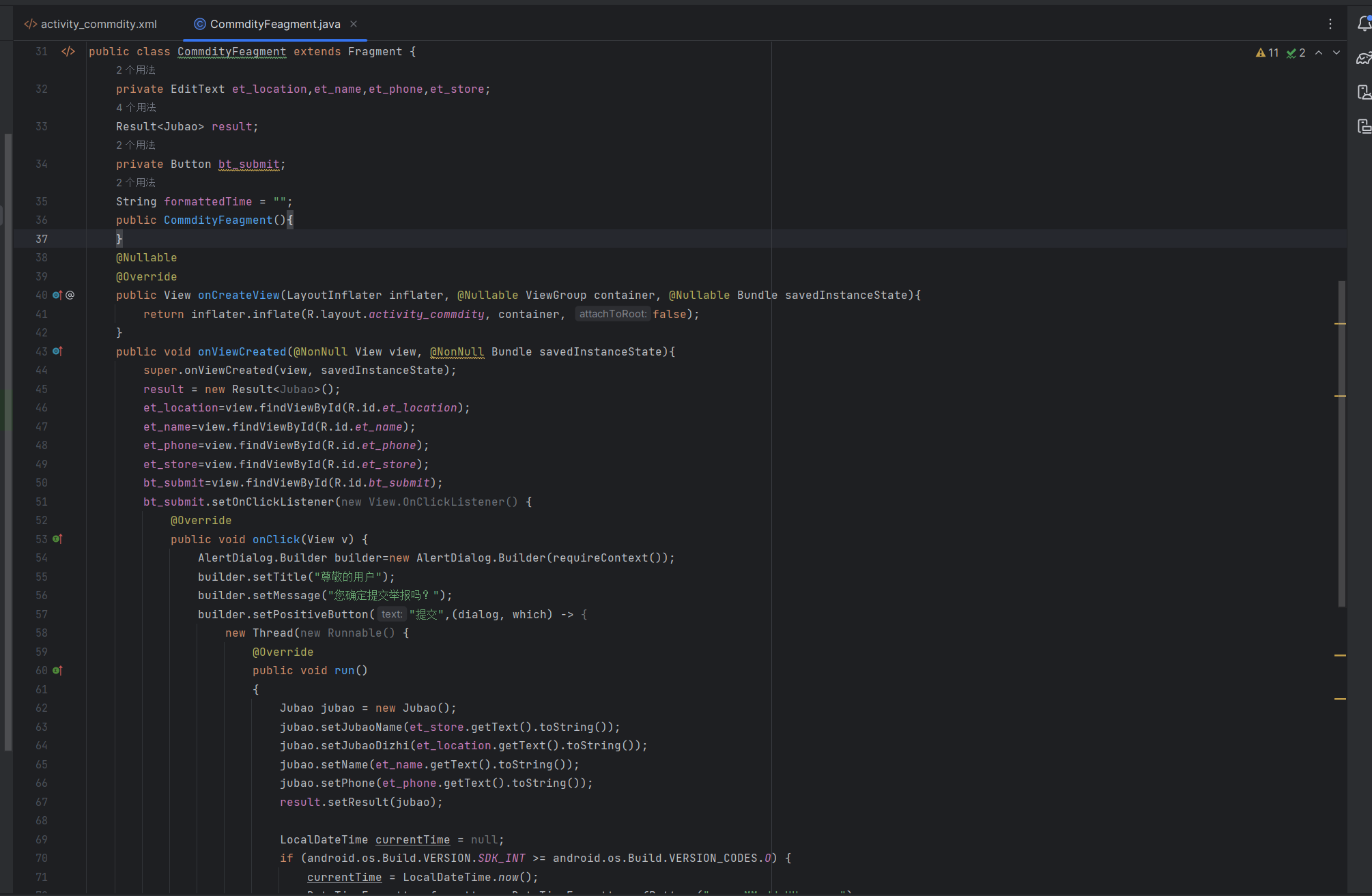1372x896 pixels.
Task: Open the Running Devices tool window
Action: 1363,126
